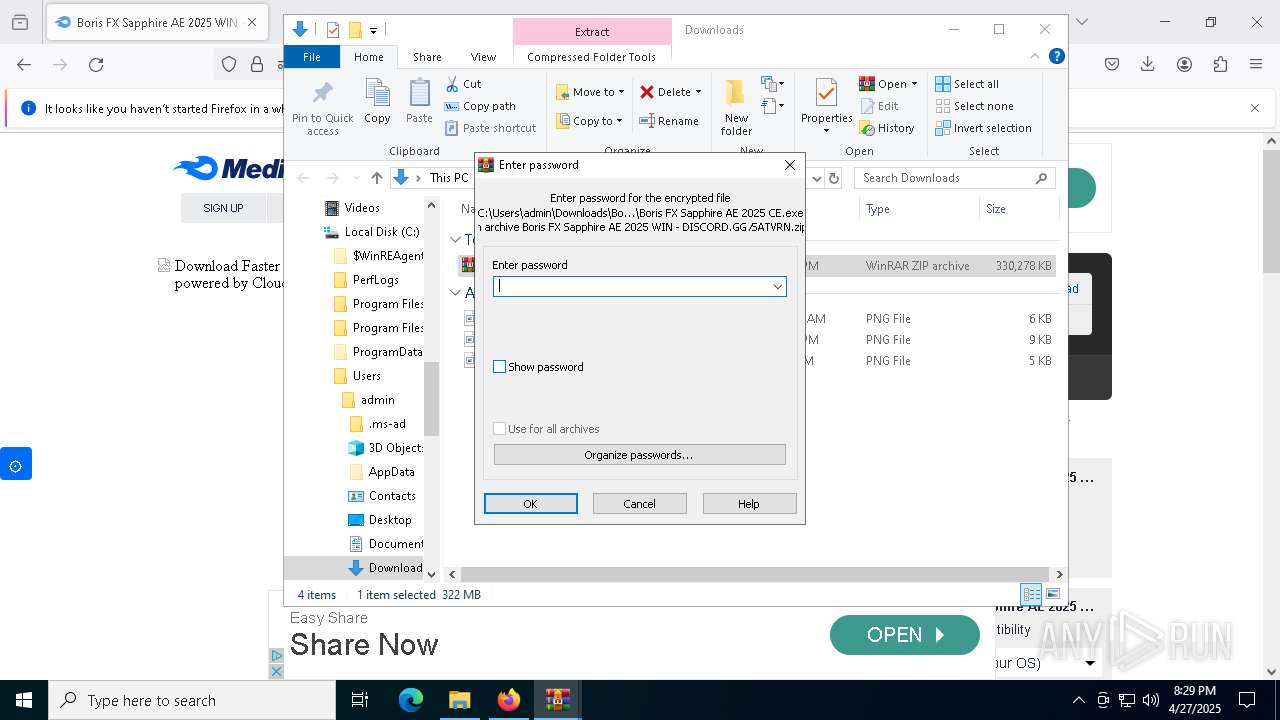Switch Explorer to large icons view

1052,594
